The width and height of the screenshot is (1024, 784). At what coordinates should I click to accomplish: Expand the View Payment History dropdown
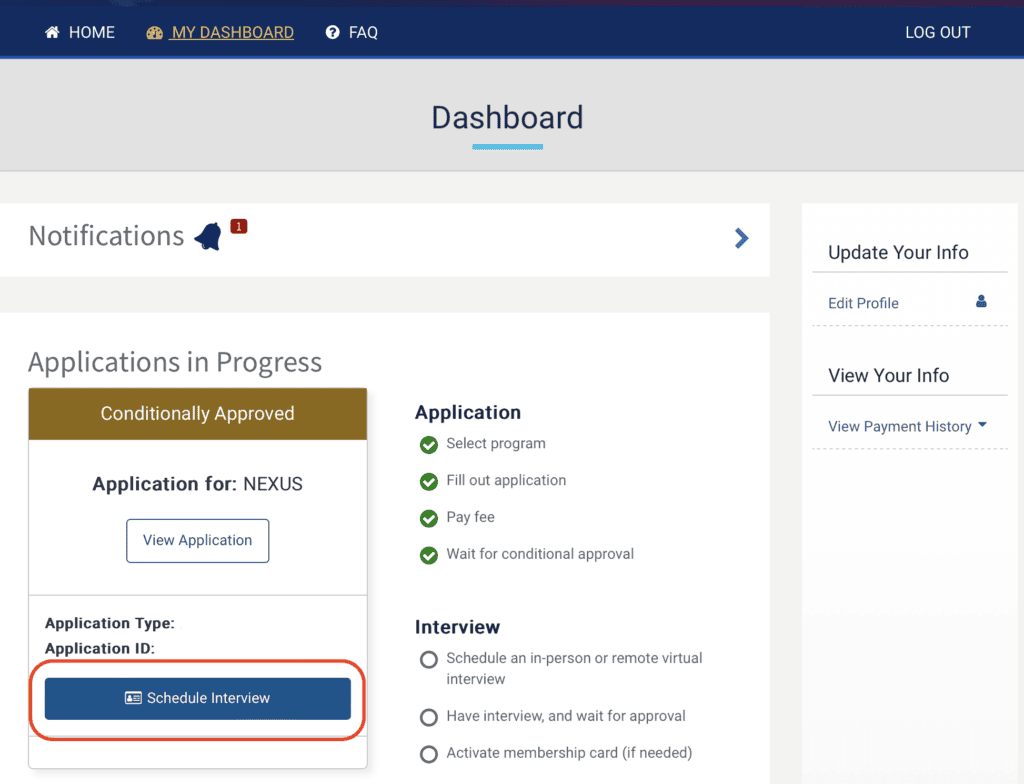coord(900,426)
